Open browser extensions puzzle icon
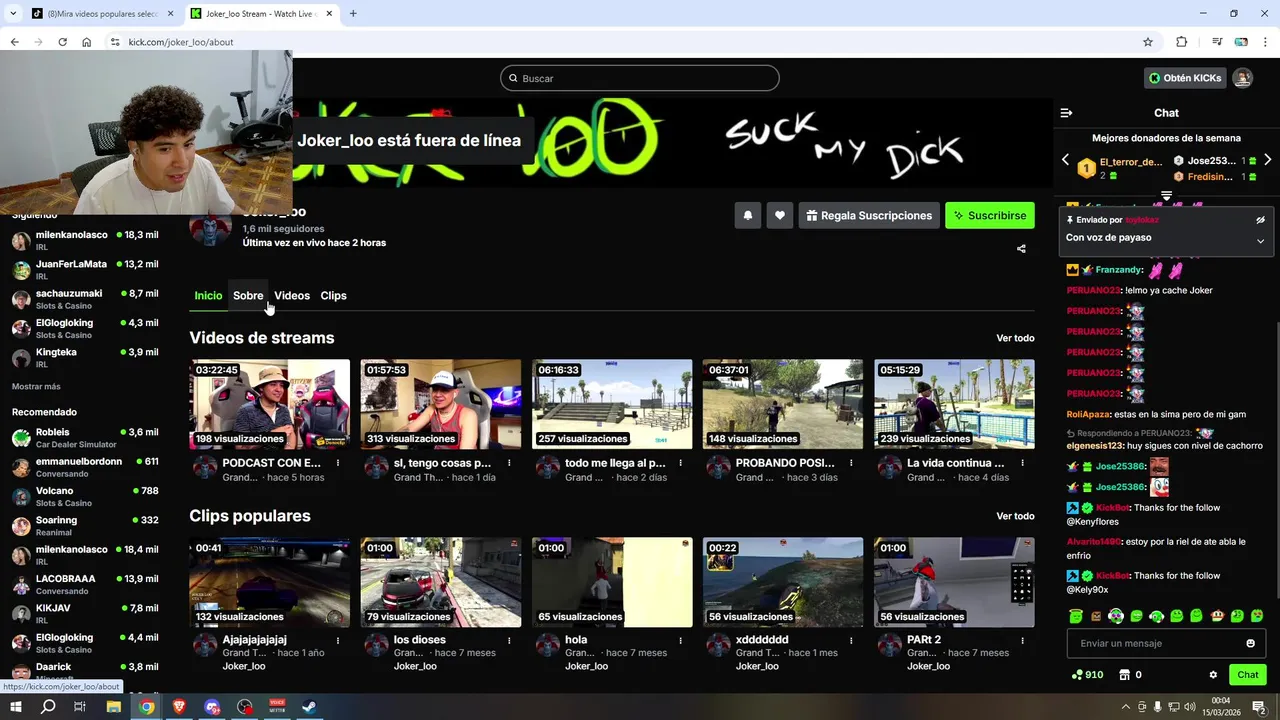Viewport: 1280px width, 720px height. pyautogui.click(x=1181, y=42)
